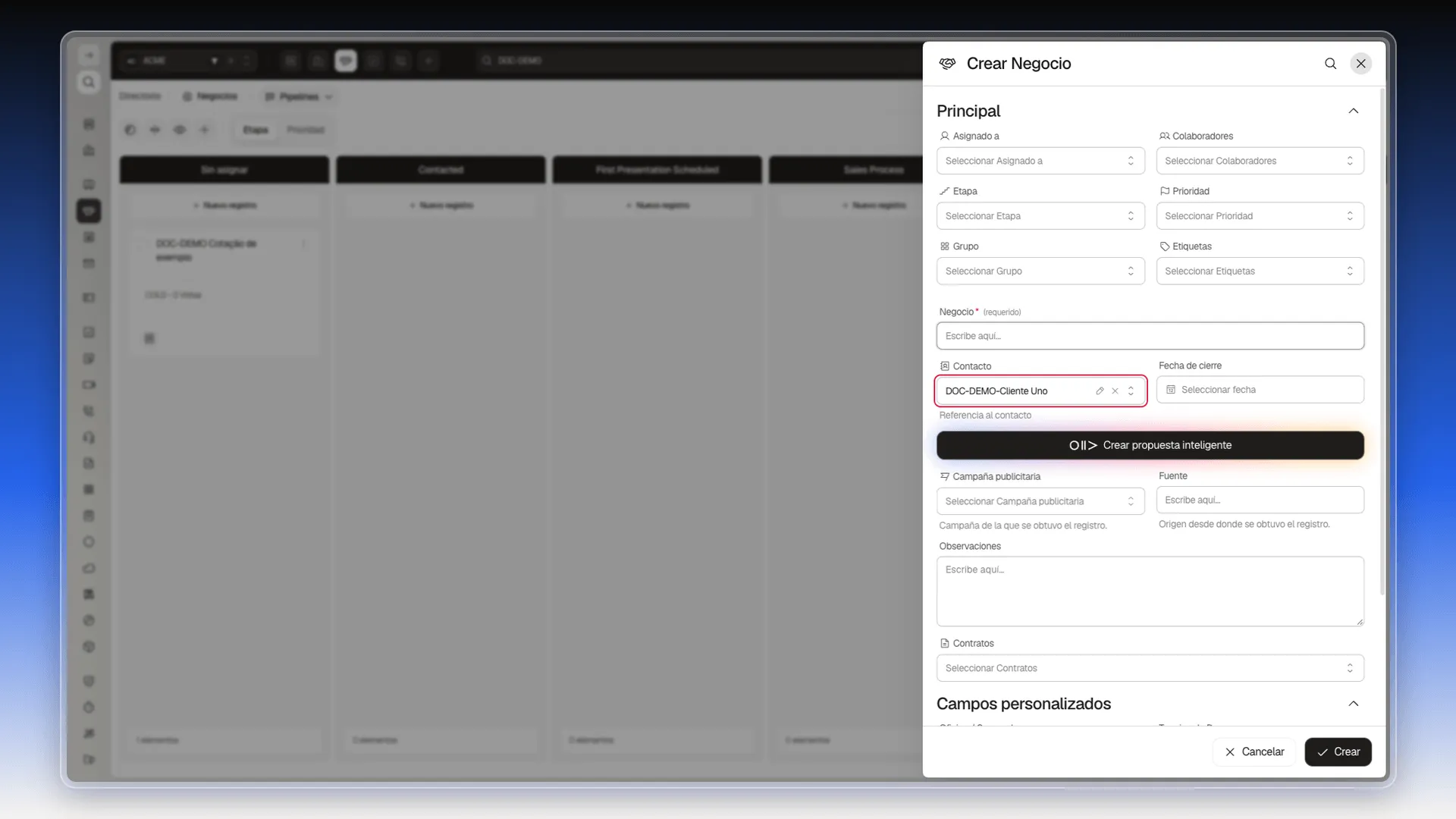Viewport: 1456px width, 819px height.
Task: Open the Grupo dropdown
Action: tap(1040, 271)
